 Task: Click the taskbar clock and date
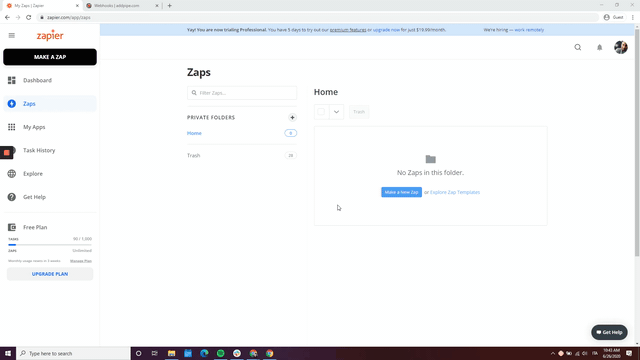pyautogui.click(x=611, y=353)
